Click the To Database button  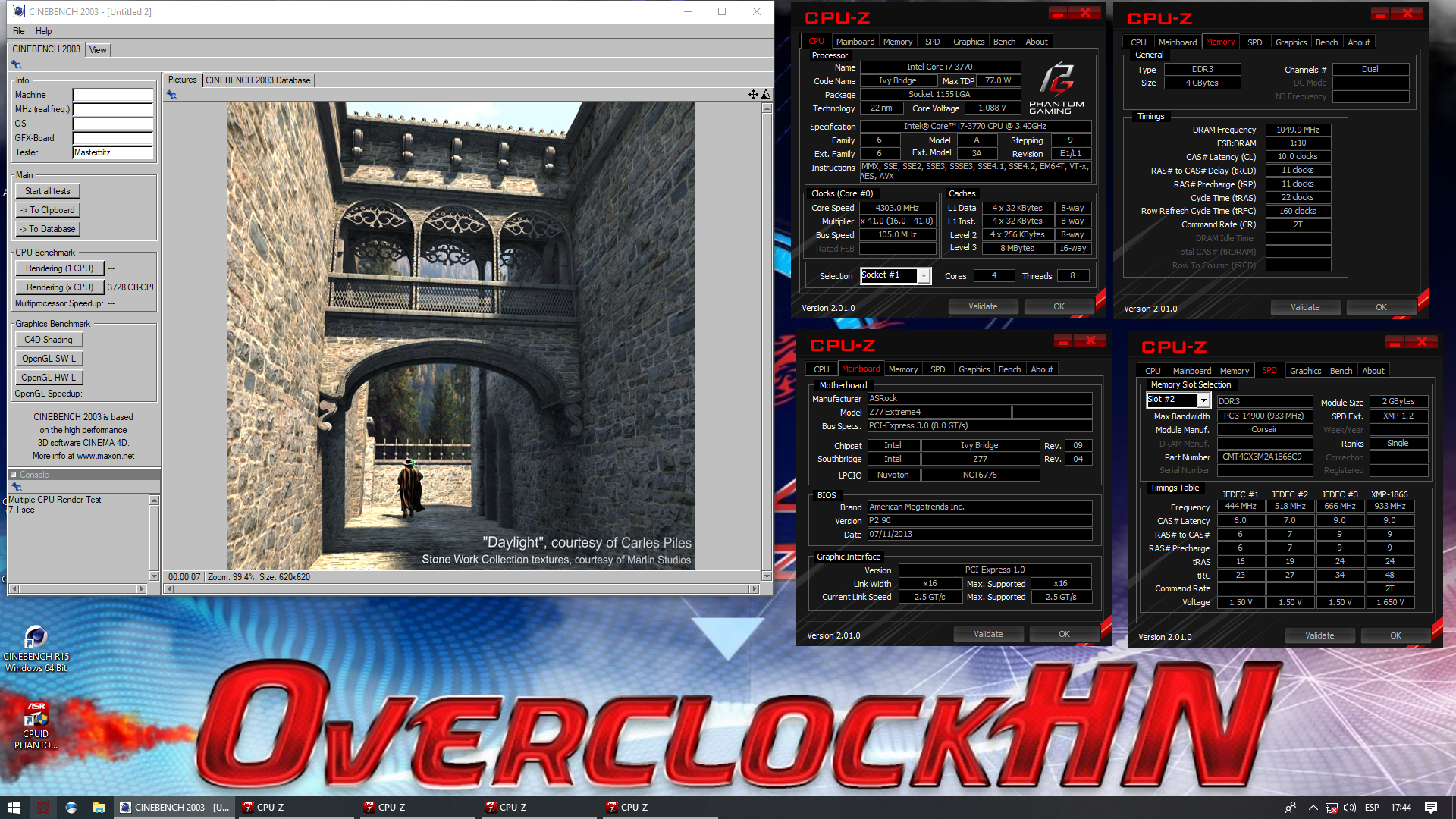point(48,229)
